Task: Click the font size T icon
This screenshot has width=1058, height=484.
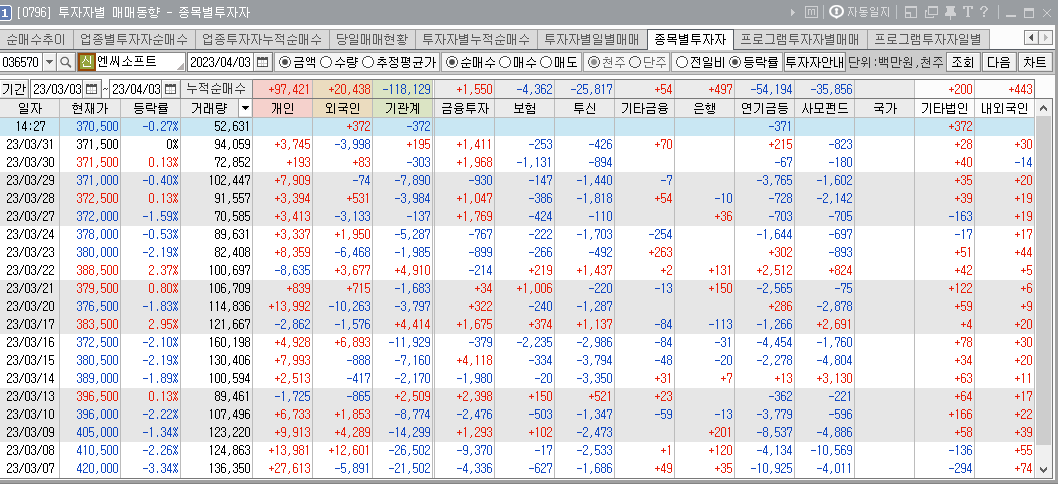Action: point(968,12)
